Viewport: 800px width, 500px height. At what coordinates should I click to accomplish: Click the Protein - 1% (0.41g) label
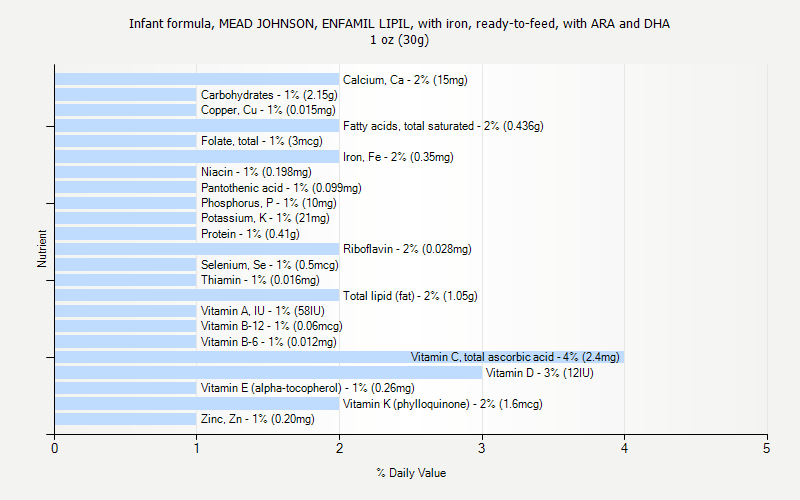click(250, 234)
